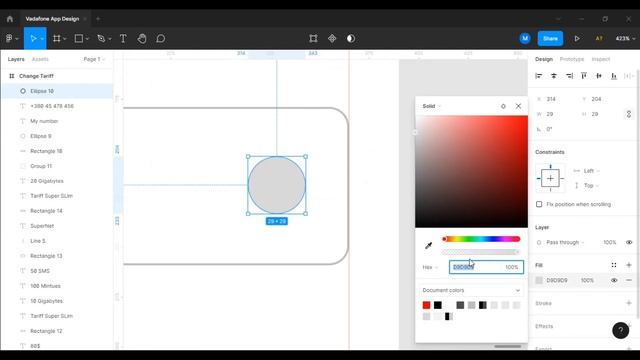Open a new tab with plus button

tap(98, 19)
